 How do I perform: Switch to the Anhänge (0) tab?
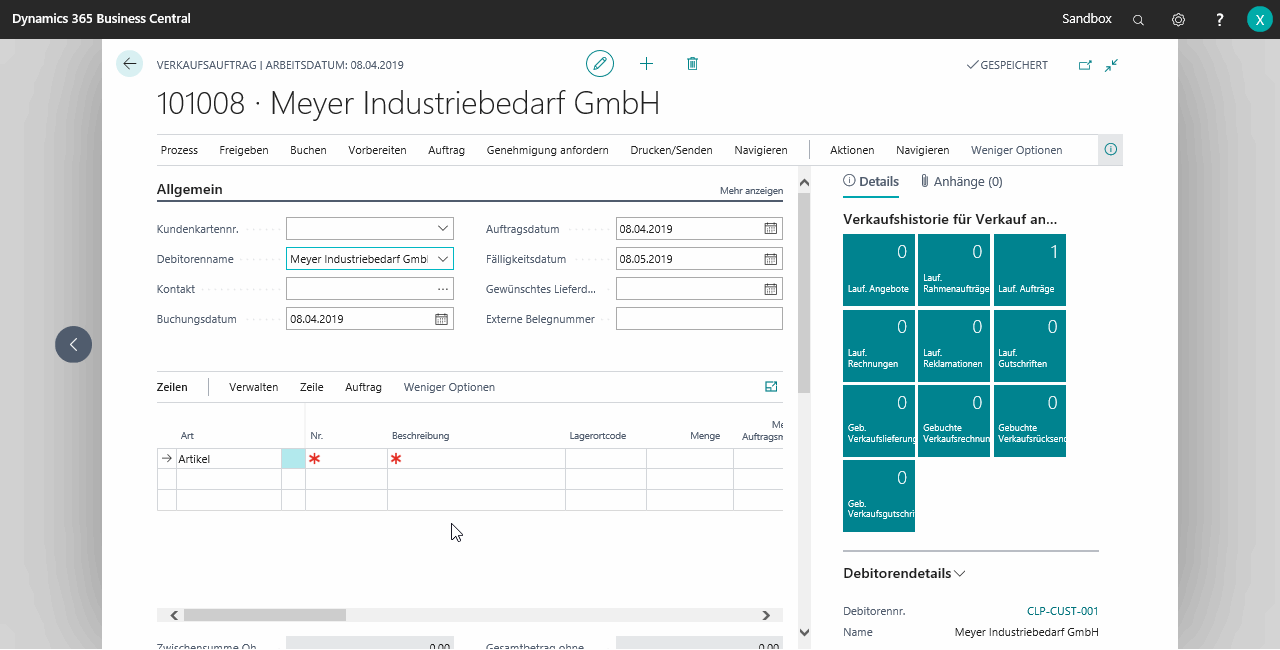[x=961, y=182]
